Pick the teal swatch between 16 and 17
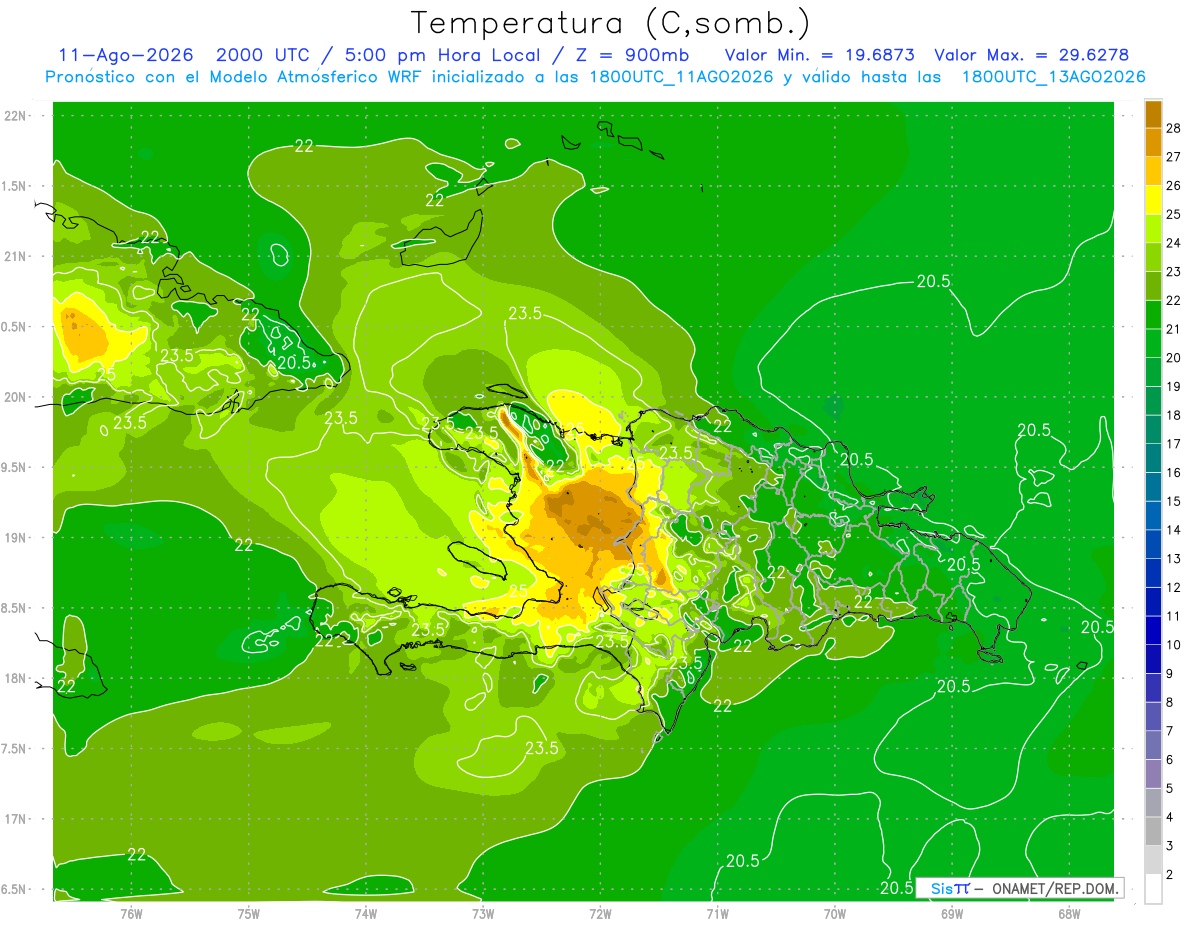1200x927 pixels. [1153, 458]
